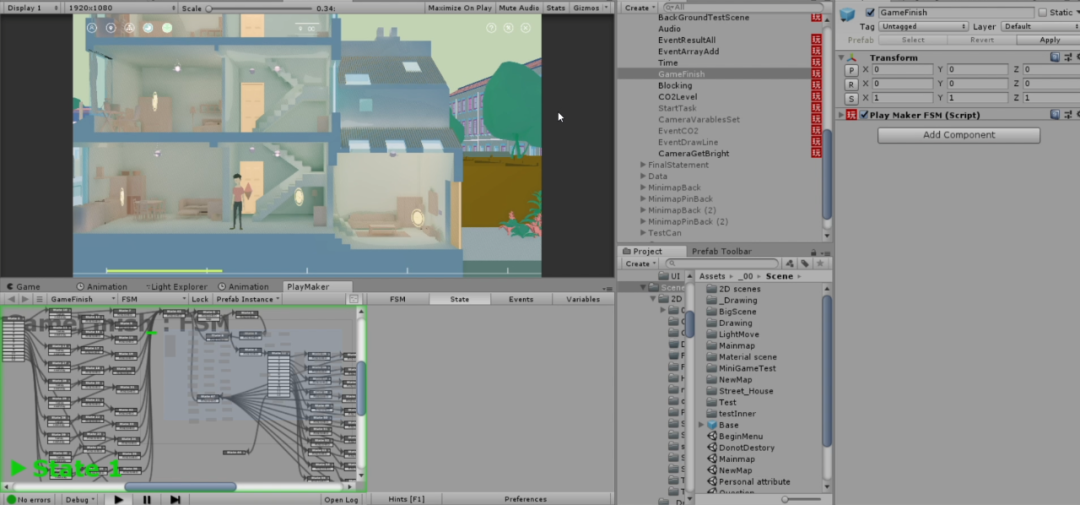1080x505 pixels.
Task: Switch to the Game tab
Action: click(x=23, y=287)
